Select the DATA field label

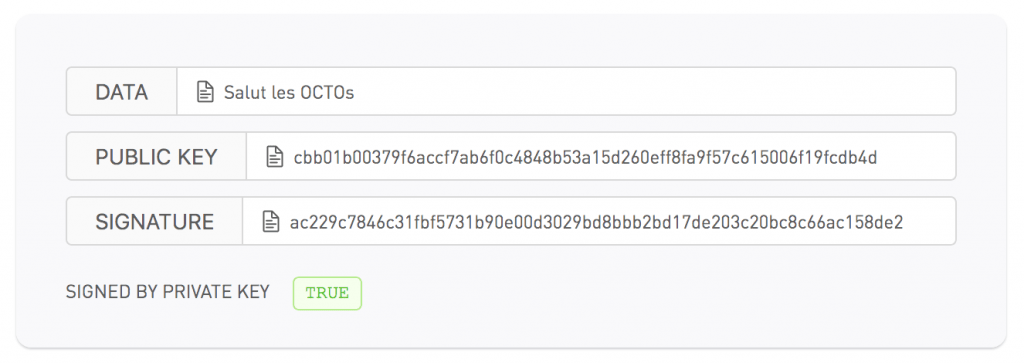pyautogui.click(x=121, y=92)
